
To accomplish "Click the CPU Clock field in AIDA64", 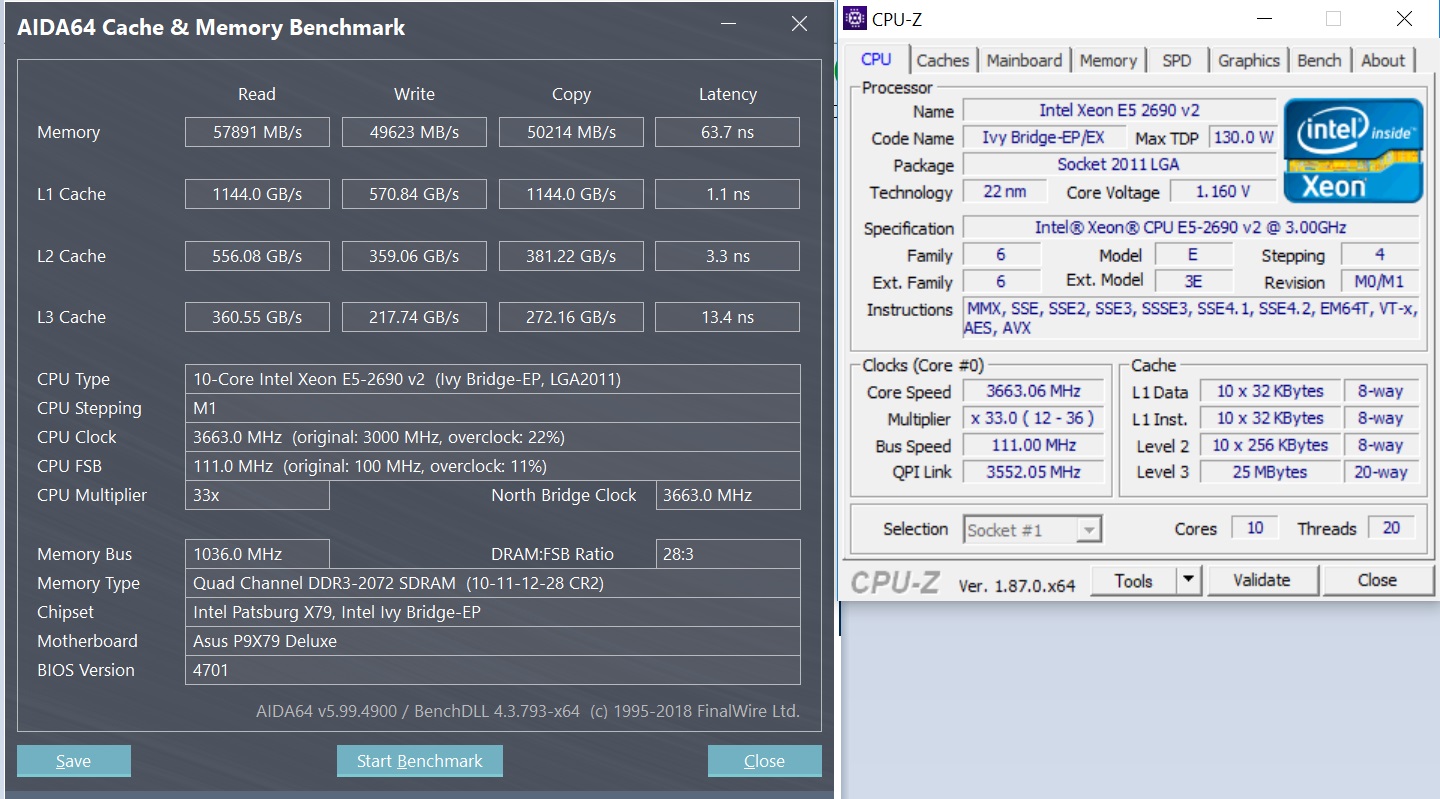I will [x=493, y=437].
